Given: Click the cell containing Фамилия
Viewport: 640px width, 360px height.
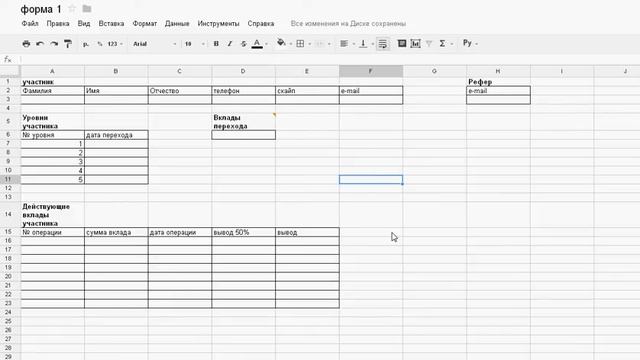Looking at the screenshot, I should pos(52,91).
